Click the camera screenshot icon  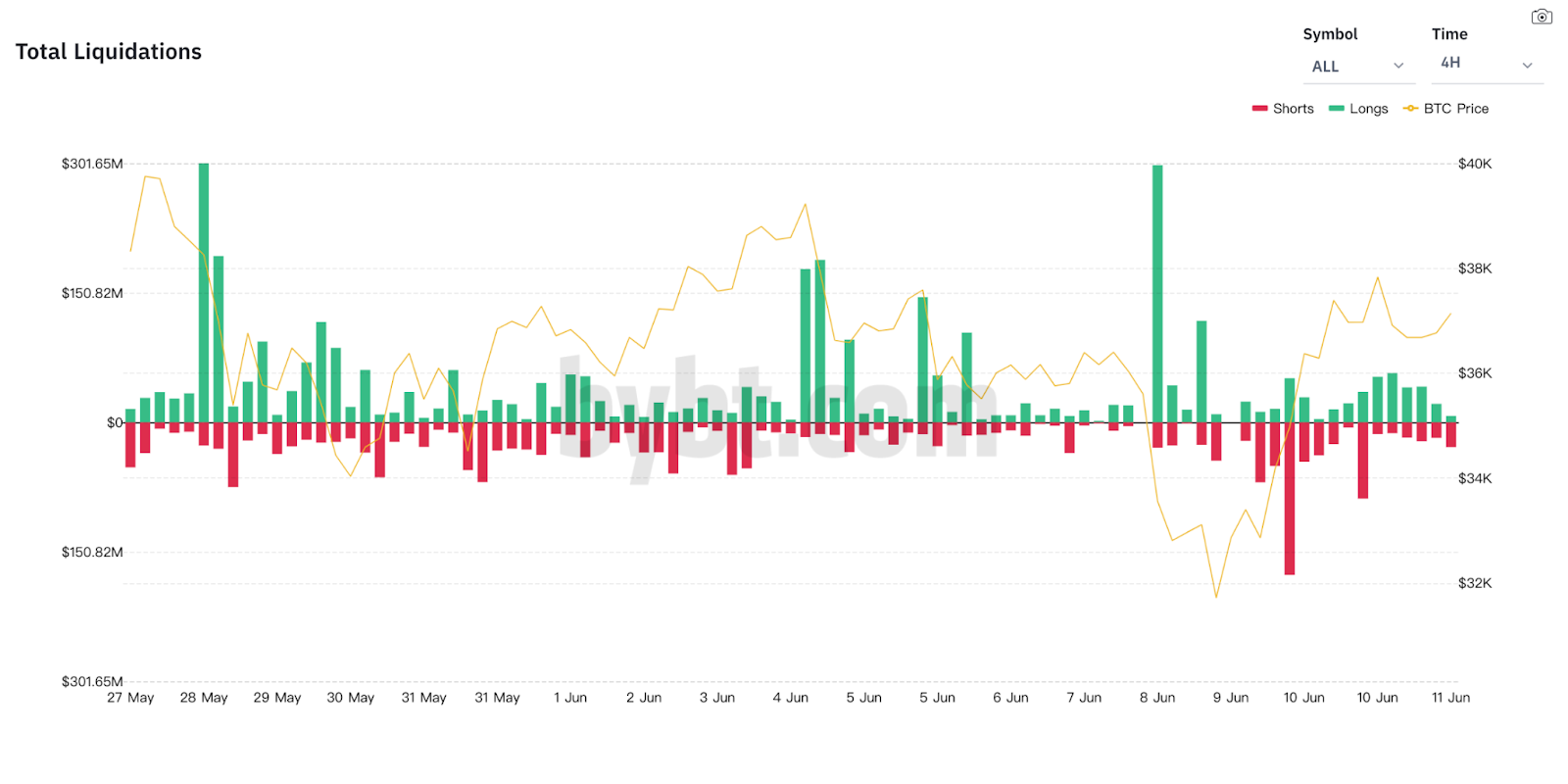[1542, 17]
